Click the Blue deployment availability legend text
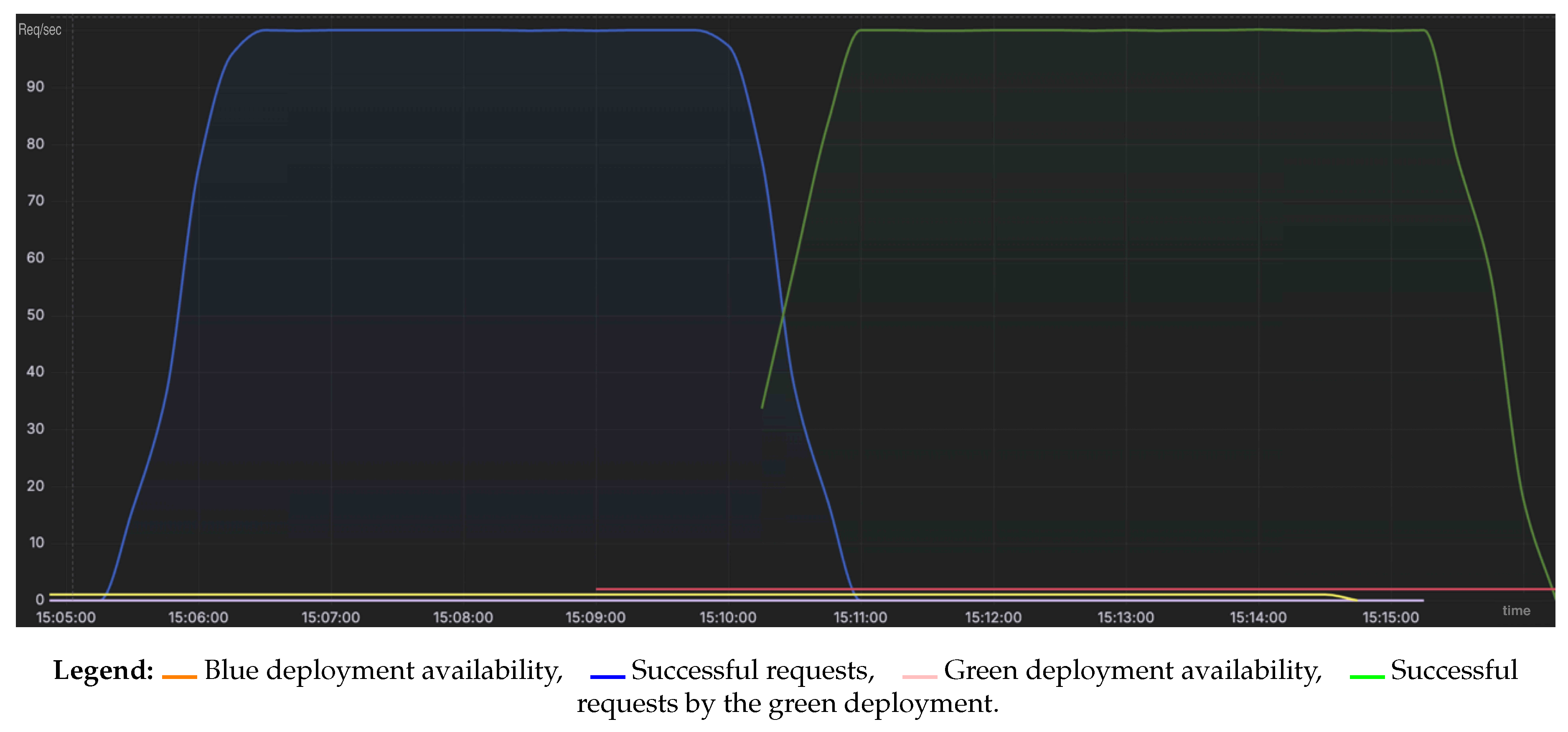This screenshot has width=1568, height=732. [383, 670]
